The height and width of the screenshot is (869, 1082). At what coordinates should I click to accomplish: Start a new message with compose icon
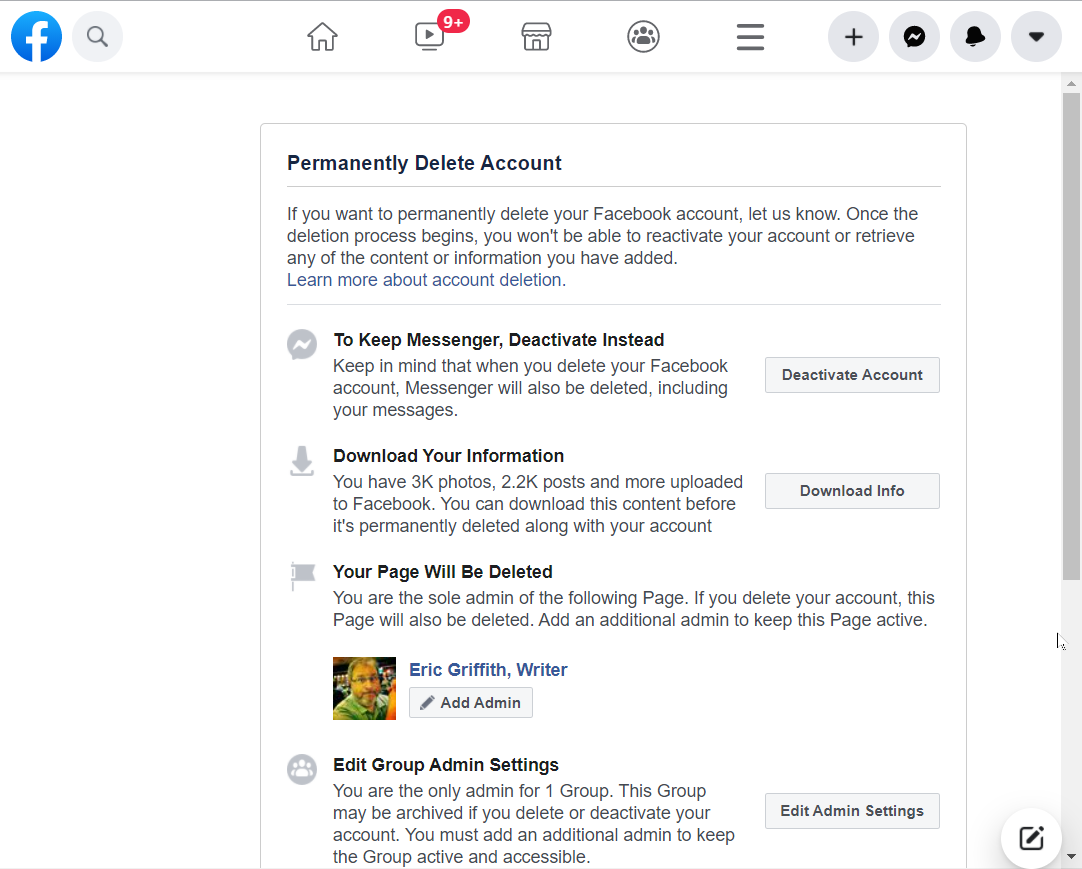pos(1031,838)
